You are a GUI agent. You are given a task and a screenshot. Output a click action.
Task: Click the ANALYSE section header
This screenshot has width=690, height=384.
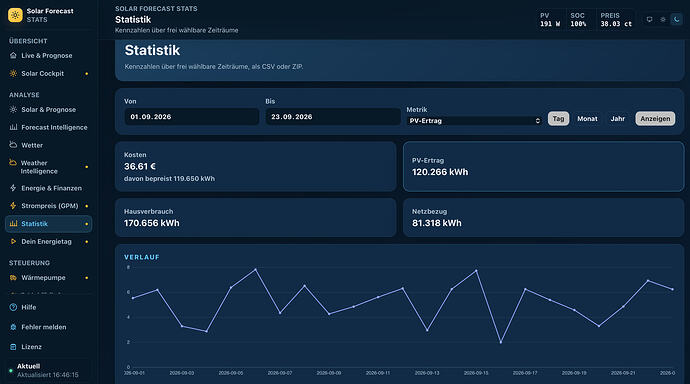[x=24, y=95]
